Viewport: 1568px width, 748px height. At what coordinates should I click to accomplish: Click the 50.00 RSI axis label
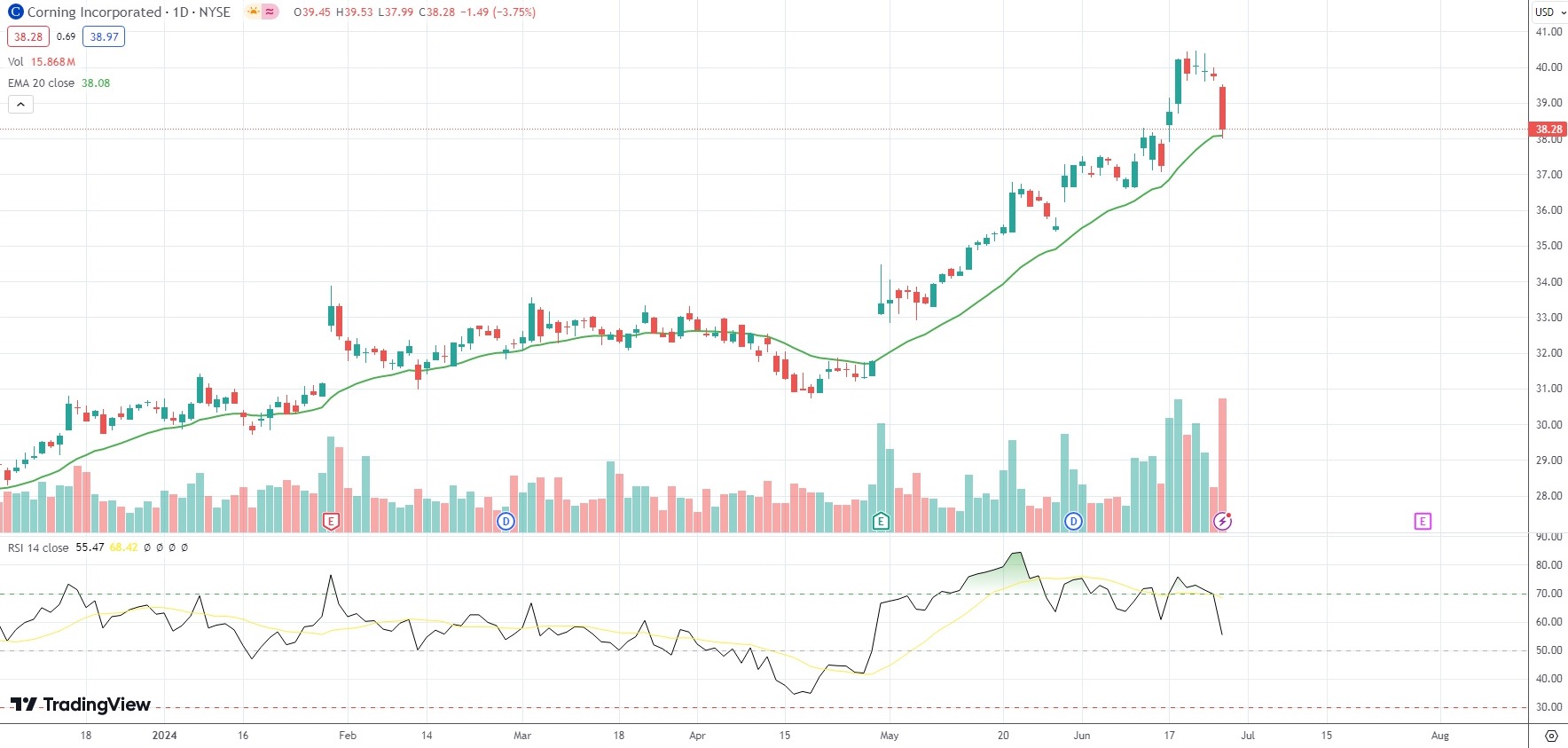coord(1548,650)
